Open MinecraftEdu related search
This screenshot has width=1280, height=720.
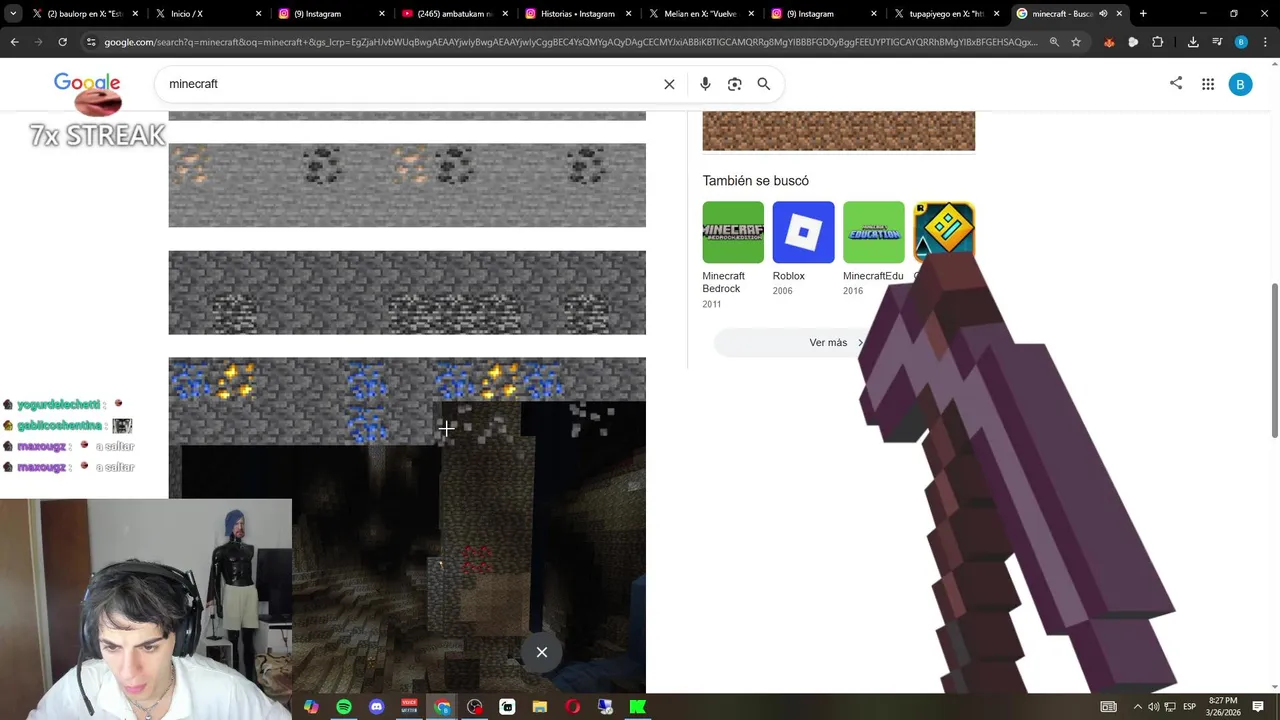(873, 248)
